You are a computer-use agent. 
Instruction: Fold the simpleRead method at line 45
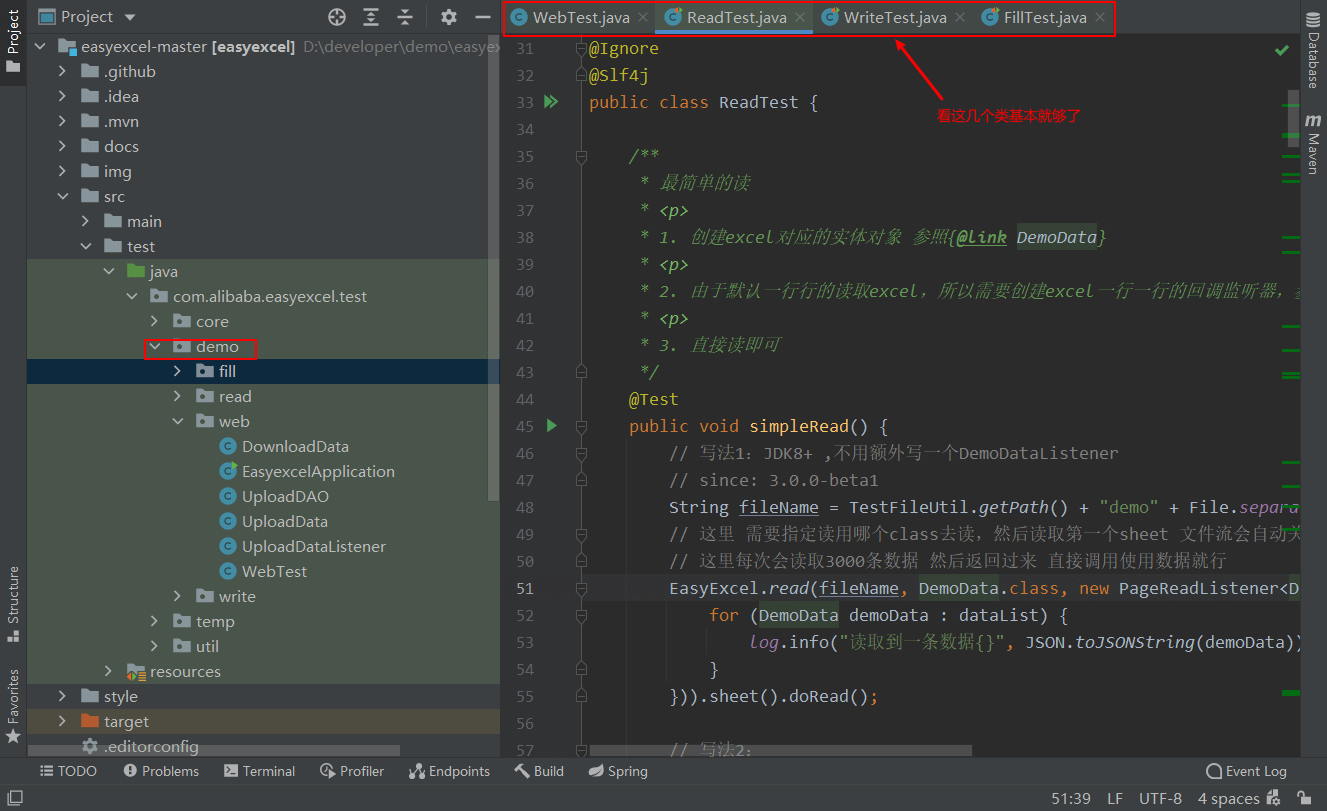[580, 426]
